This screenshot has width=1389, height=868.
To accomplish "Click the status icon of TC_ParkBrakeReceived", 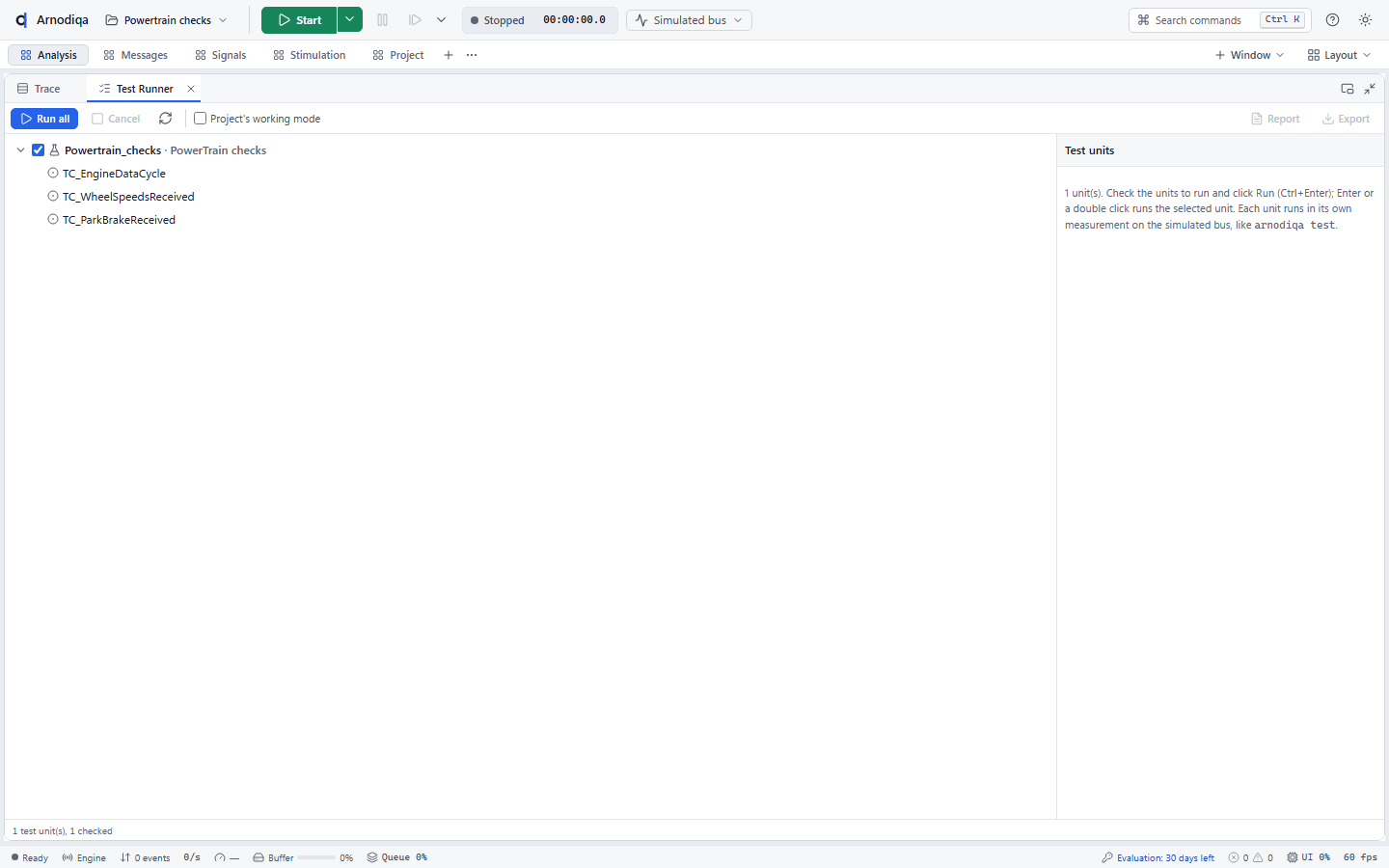I will coord(53,220).
